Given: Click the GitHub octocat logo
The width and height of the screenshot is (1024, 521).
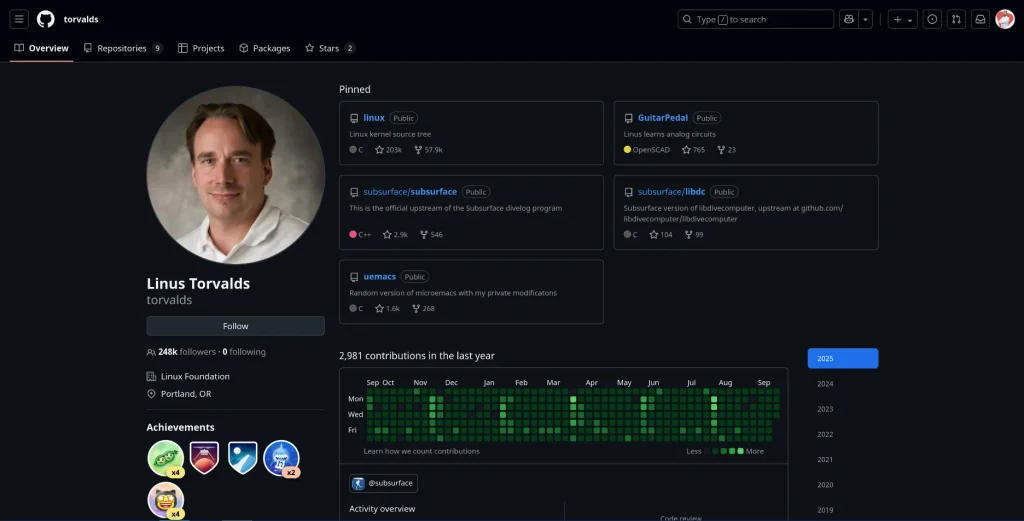Looking at the screenshot, I should 46,19.
